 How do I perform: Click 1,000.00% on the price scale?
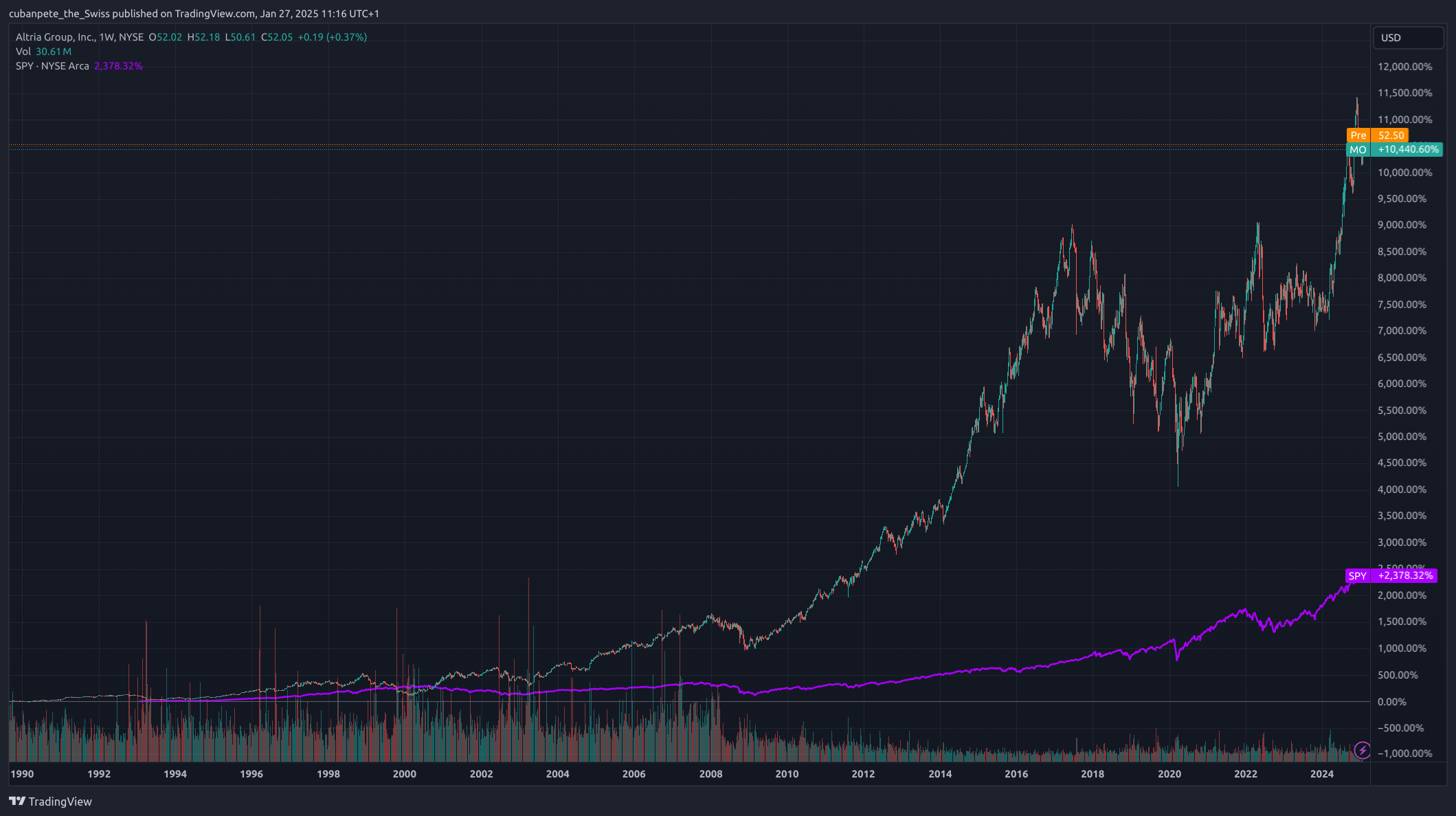click(x=1402, y=648)
